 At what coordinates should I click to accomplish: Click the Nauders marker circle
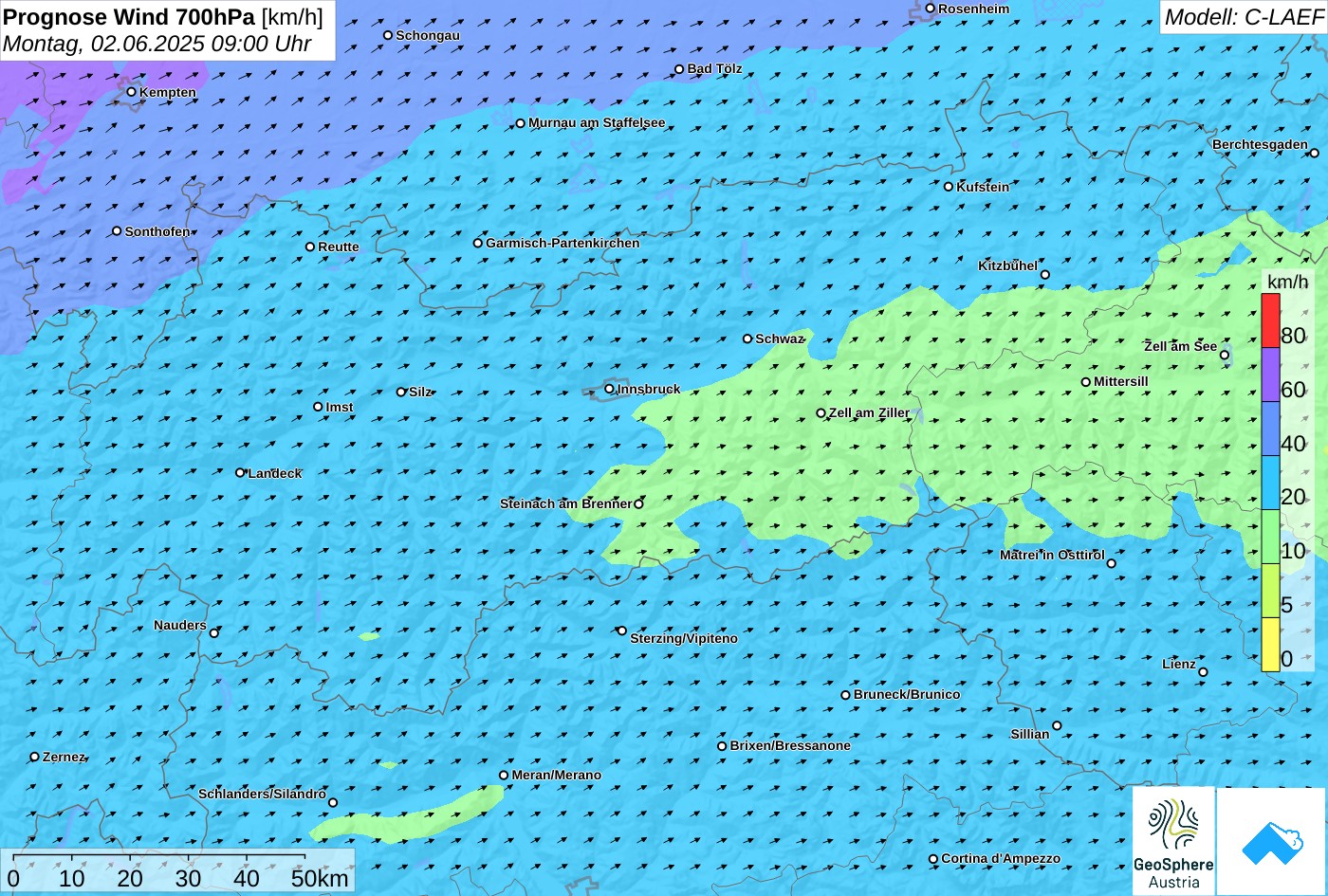point(214,633)
